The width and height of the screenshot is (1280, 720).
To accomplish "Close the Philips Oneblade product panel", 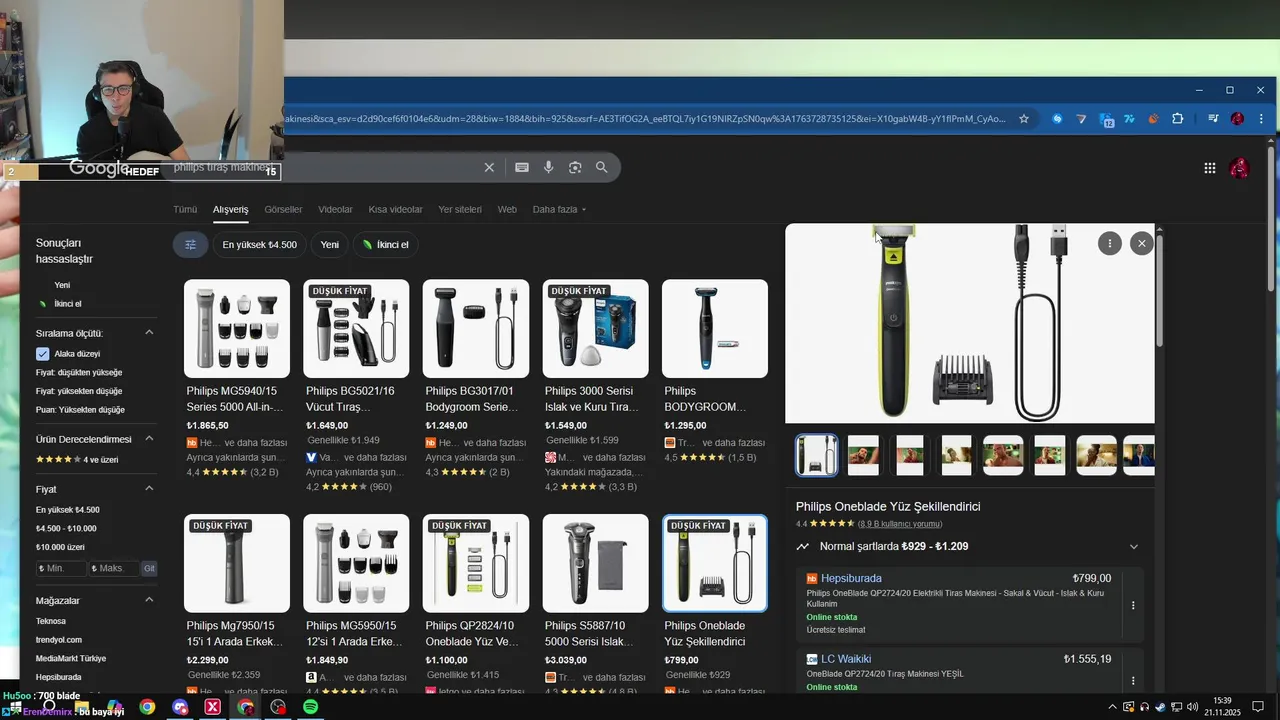I will [1141, 243].
